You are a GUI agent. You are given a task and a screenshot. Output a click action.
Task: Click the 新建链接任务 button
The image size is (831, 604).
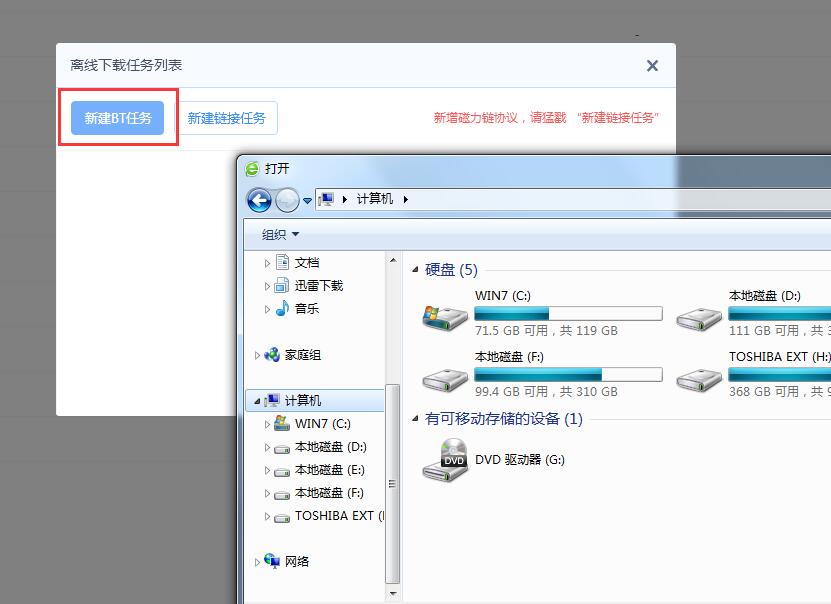point(226,118)
